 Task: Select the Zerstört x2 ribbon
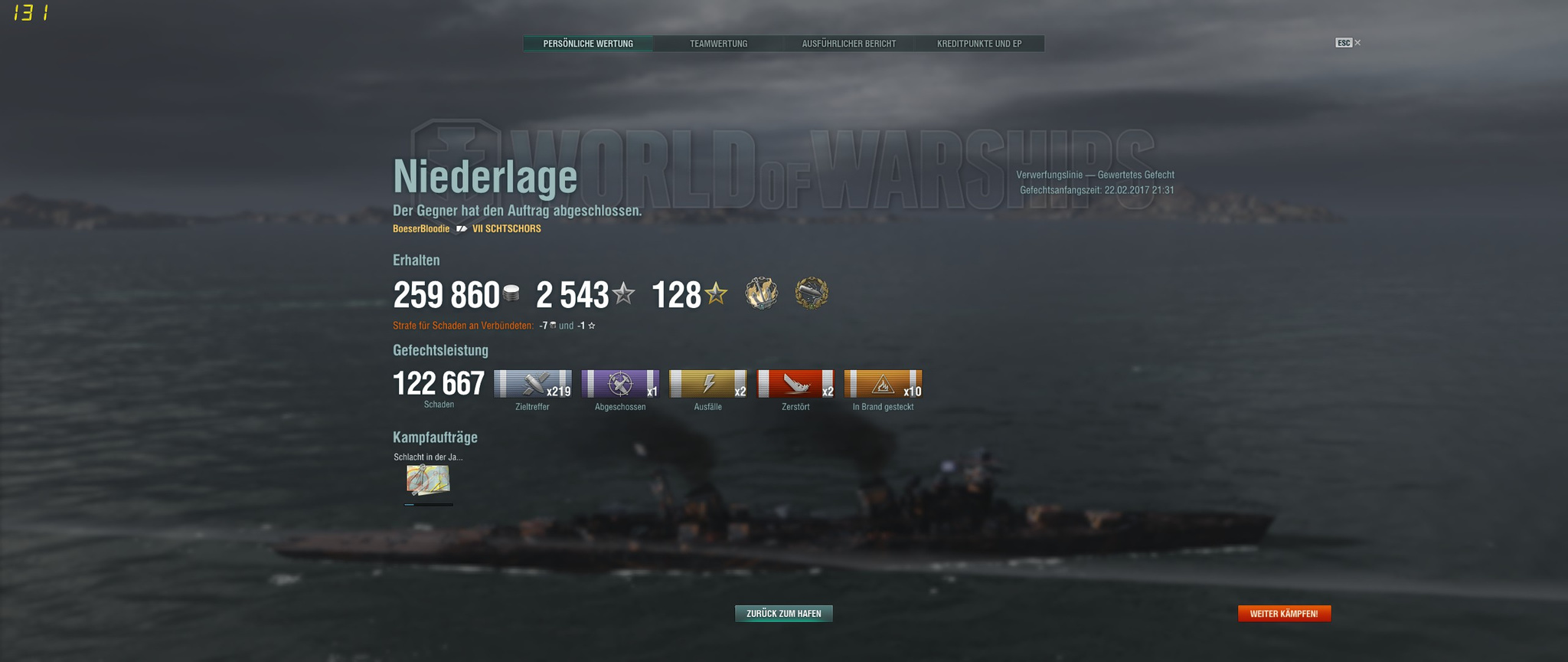coord(795,384)
